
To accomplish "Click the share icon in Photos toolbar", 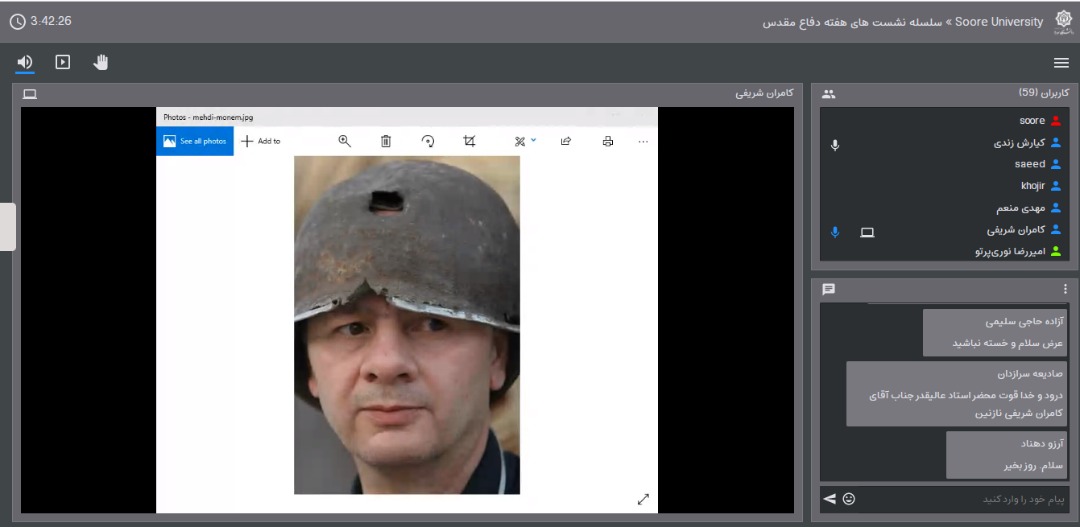I will pyautogui.click(x=565, y=141).
